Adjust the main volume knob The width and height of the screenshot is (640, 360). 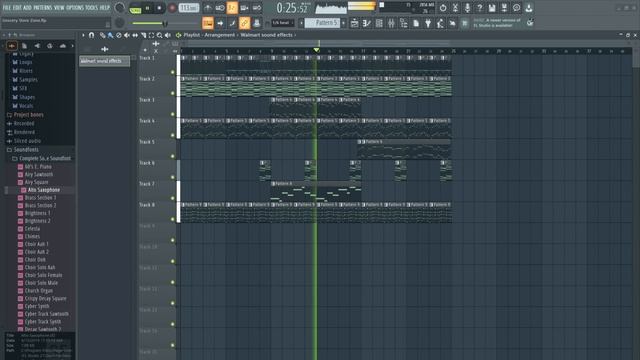pos(120,8)
